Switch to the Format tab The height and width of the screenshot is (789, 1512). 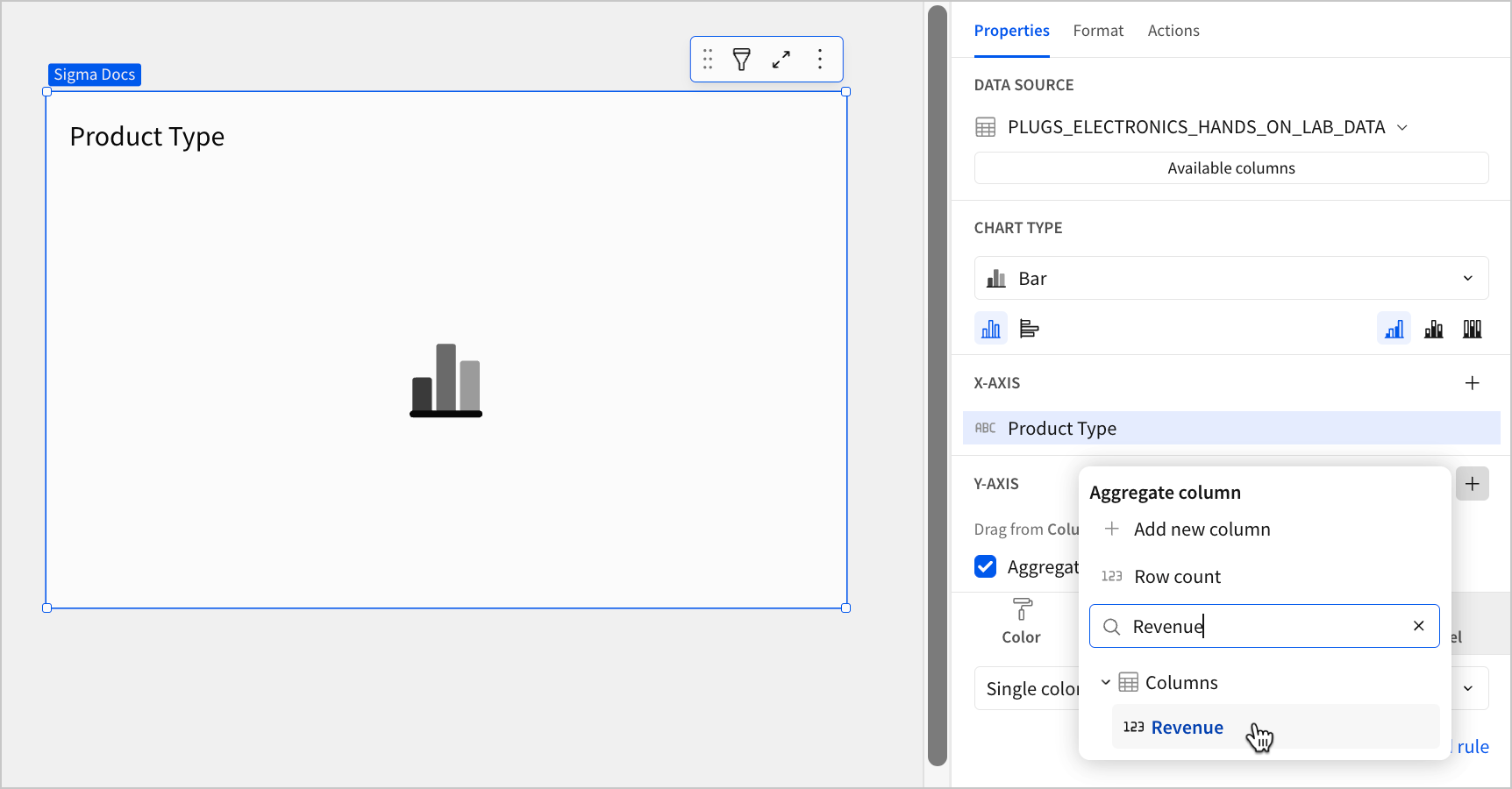(1098, 30)
